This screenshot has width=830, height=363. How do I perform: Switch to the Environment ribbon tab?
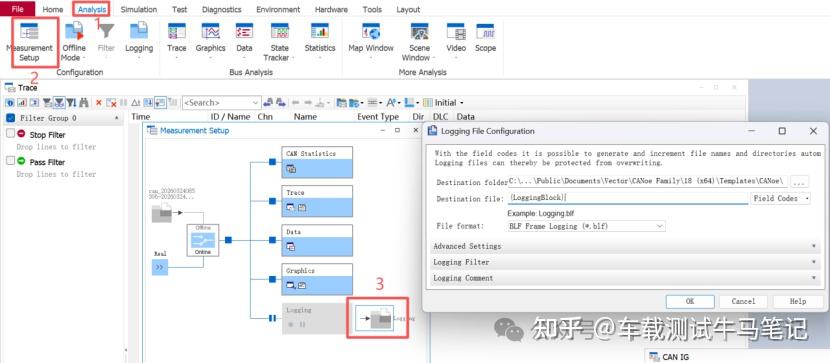coord(278,10)
